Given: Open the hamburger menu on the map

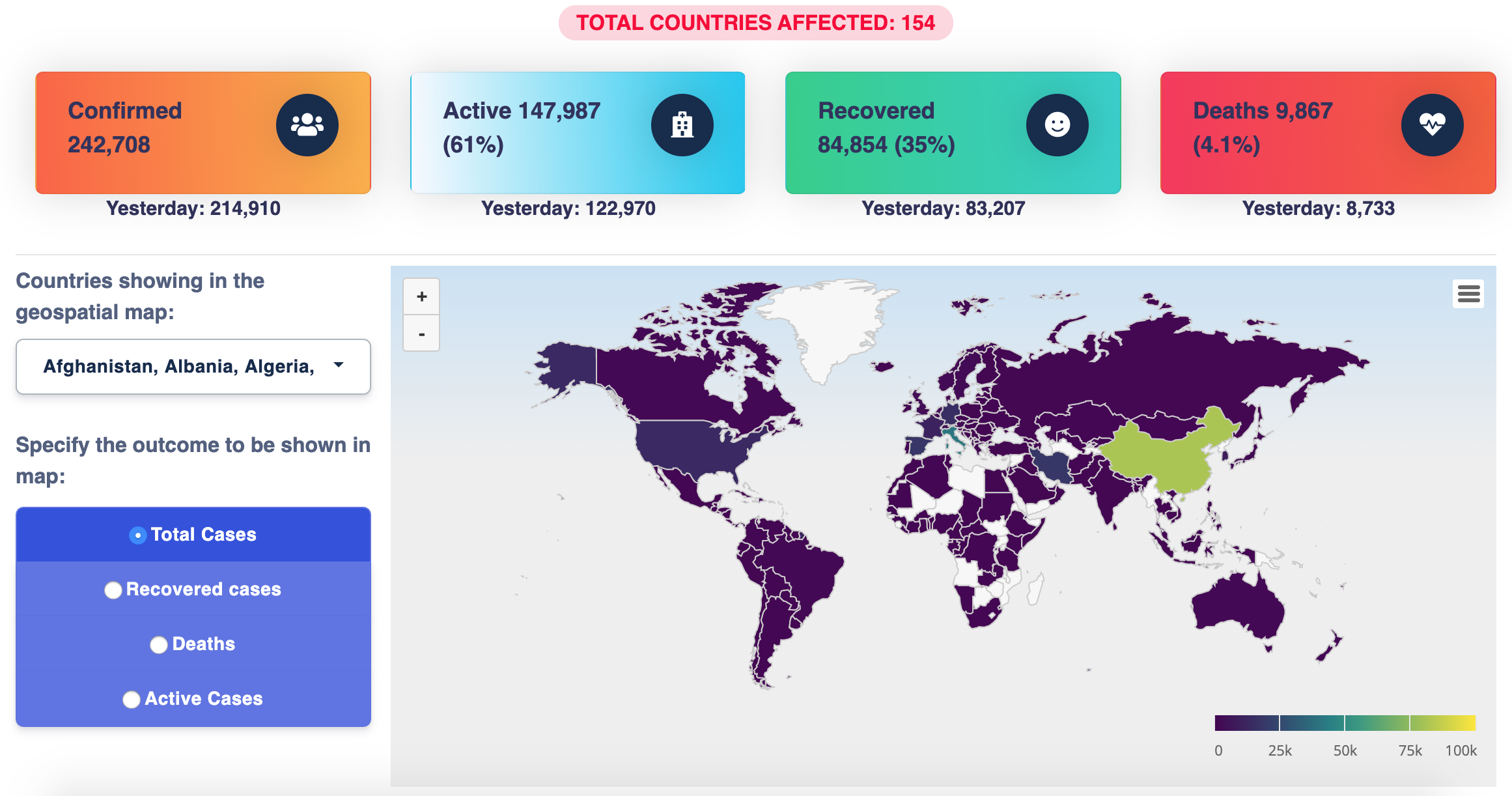Looking at the screenshot, I should (x=1469, y=294).
